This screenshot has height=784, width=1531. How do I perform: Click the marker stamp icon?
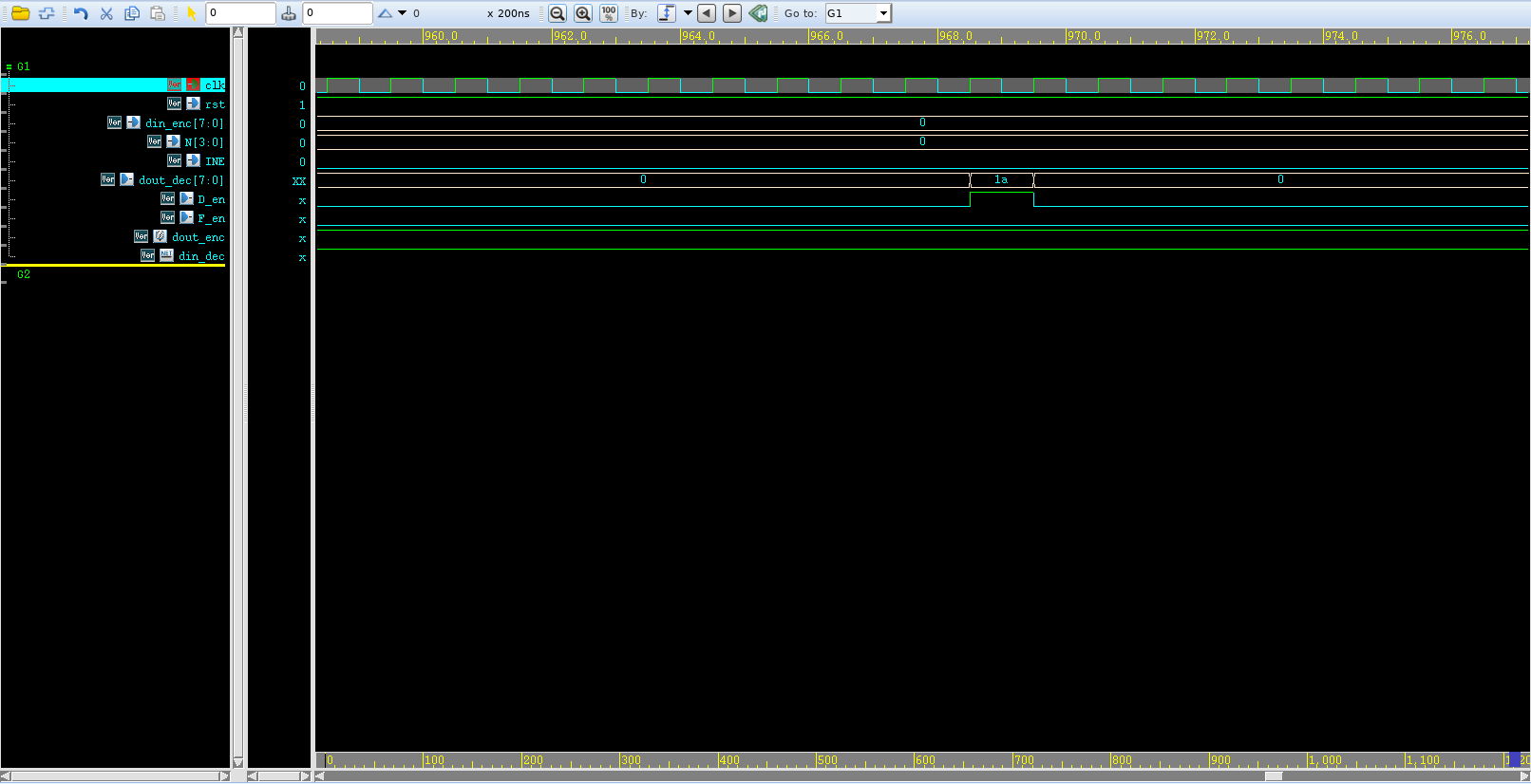click(x=289, y=13)
